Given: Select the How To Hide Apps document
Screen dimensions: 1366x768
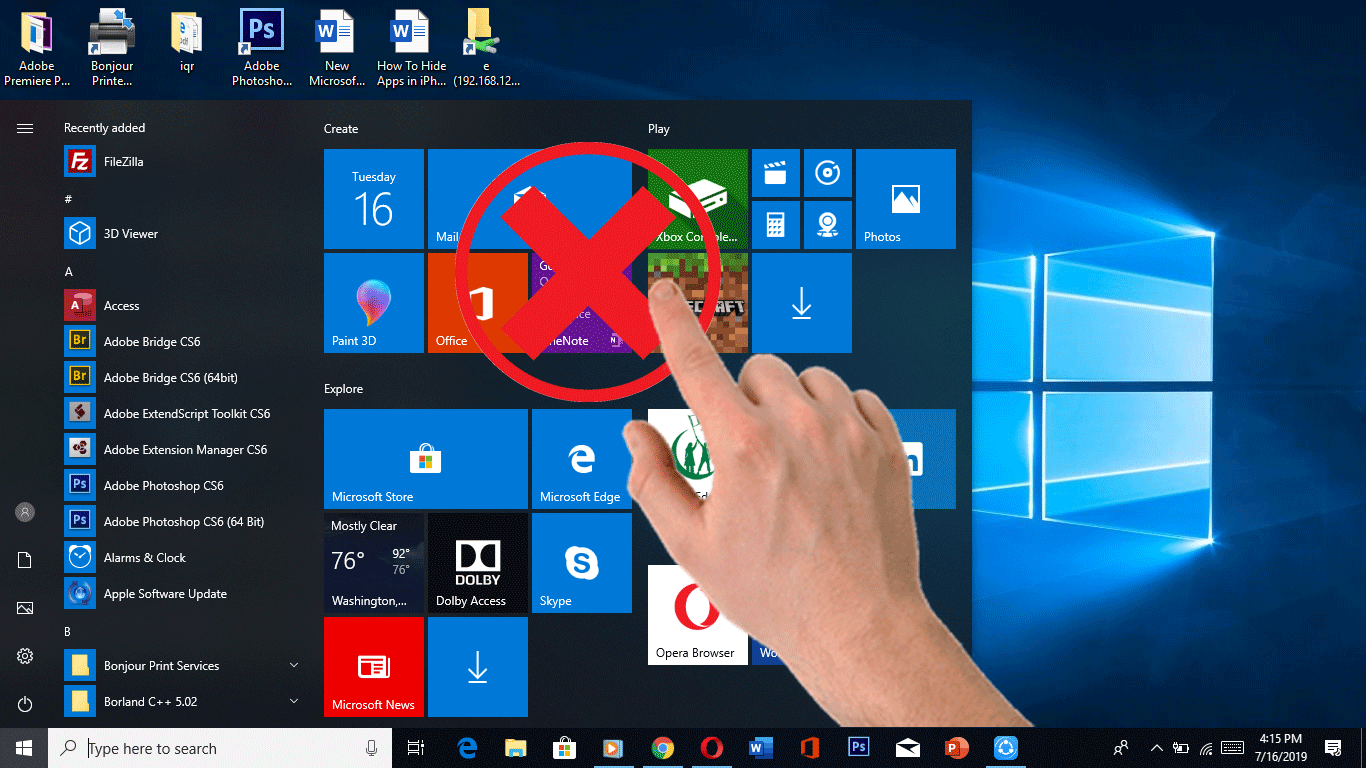Looking at the screenshot, I should tap(411, 48).
